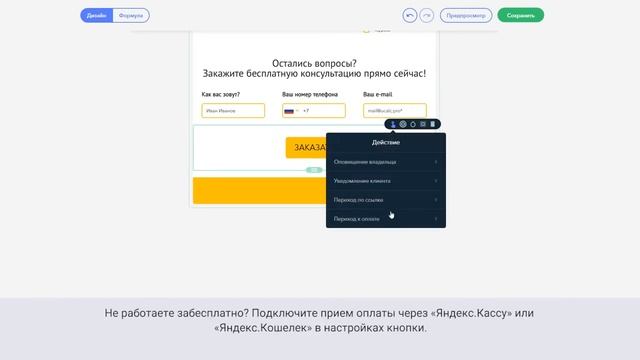Viewport: 640px width, 360px height.
Task: Redo the change with the forward arrow
Action: pyautogui.click(x=427, y=16)
